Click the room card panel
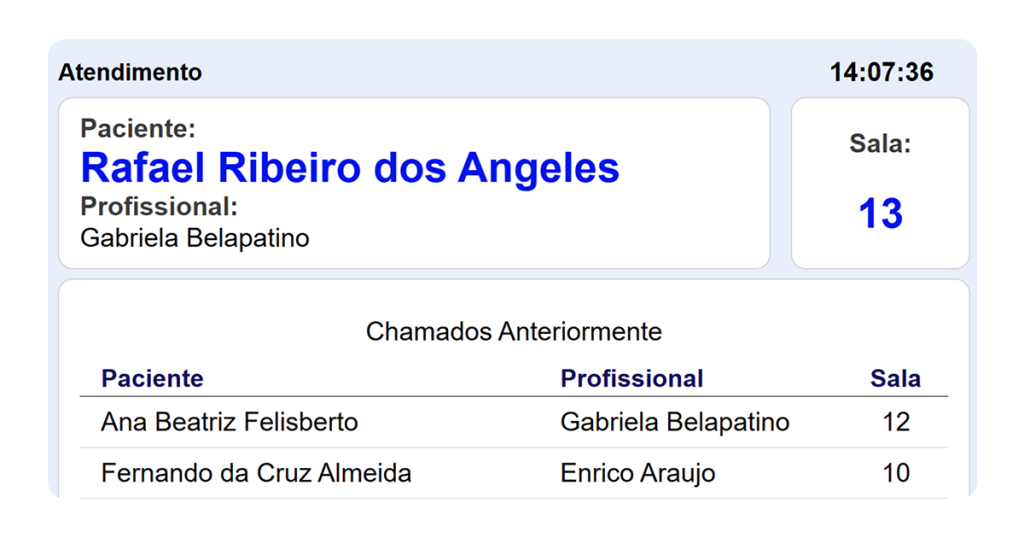Screen dimensions: 1024x538 pyautogui.click(x=880, y=183)
